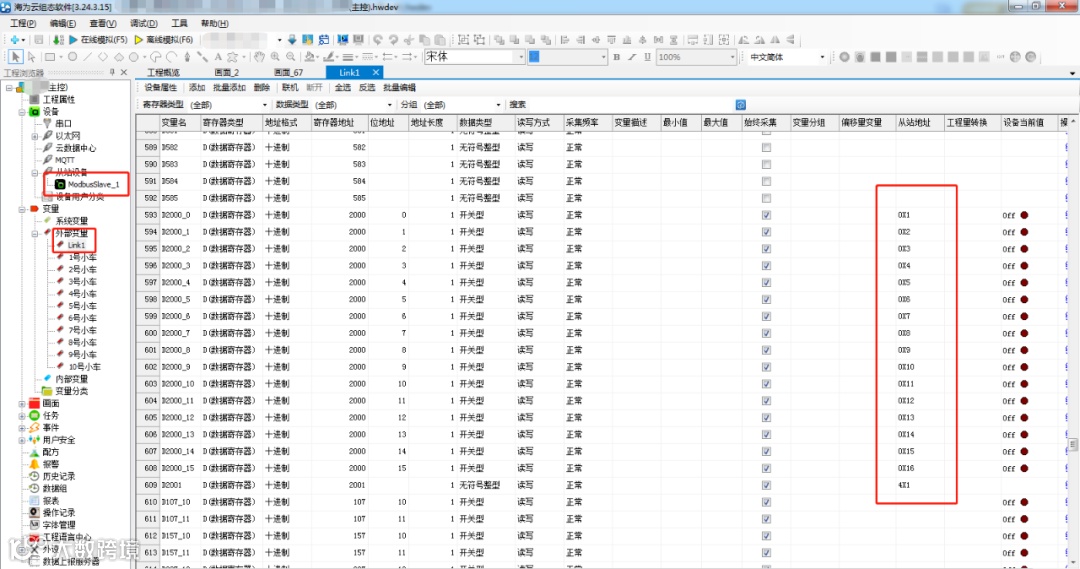Click the redo arrow icon

pos(393,40)
